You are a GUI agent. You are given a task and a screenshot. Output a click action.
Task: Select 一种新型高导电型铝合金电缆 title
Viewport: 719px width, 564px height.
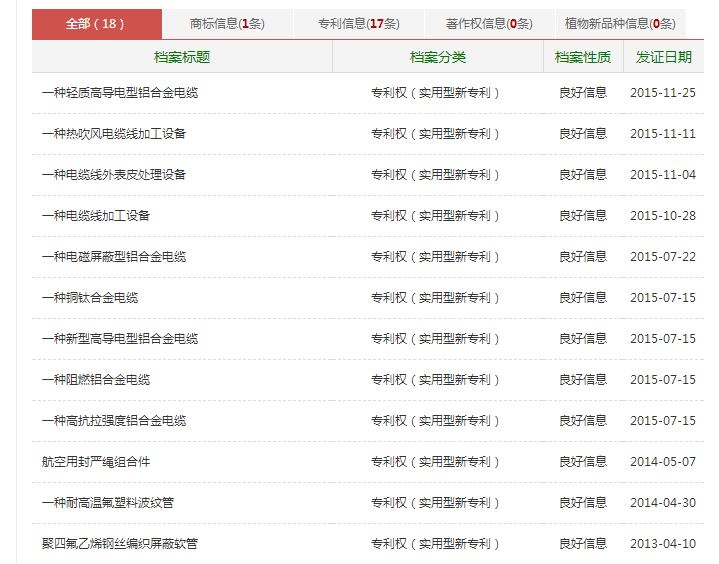120,339
